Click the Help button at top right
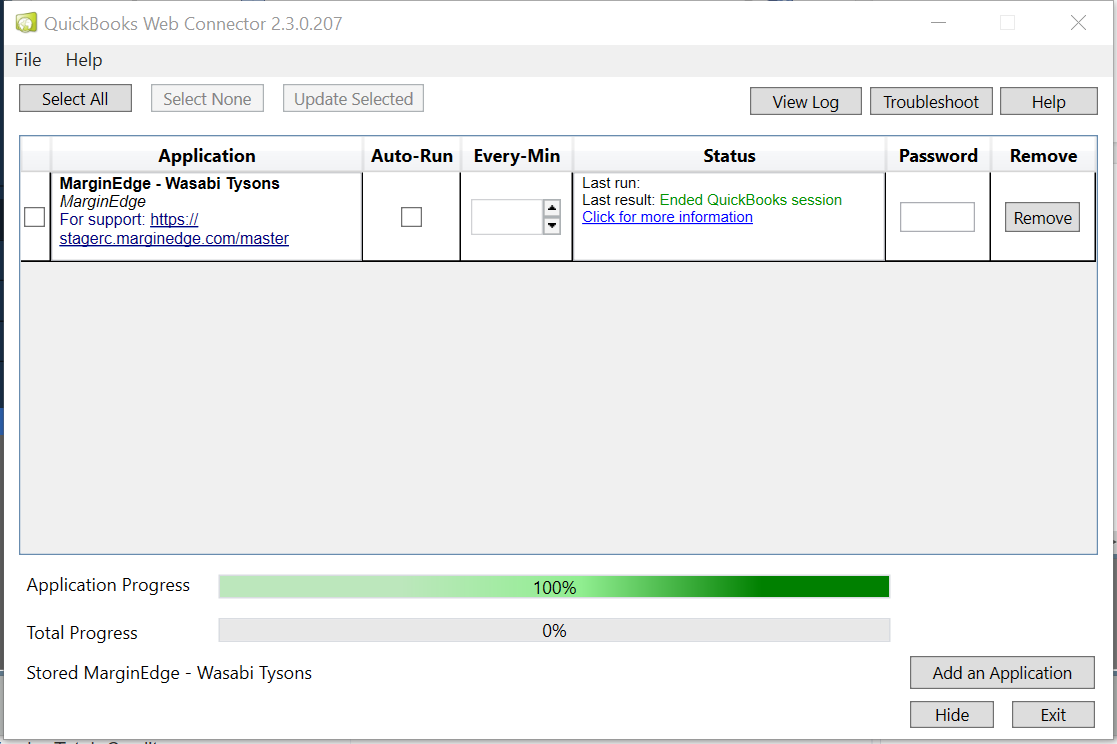The height and width of the screenshot is (744, 1117). point(1048,102)
